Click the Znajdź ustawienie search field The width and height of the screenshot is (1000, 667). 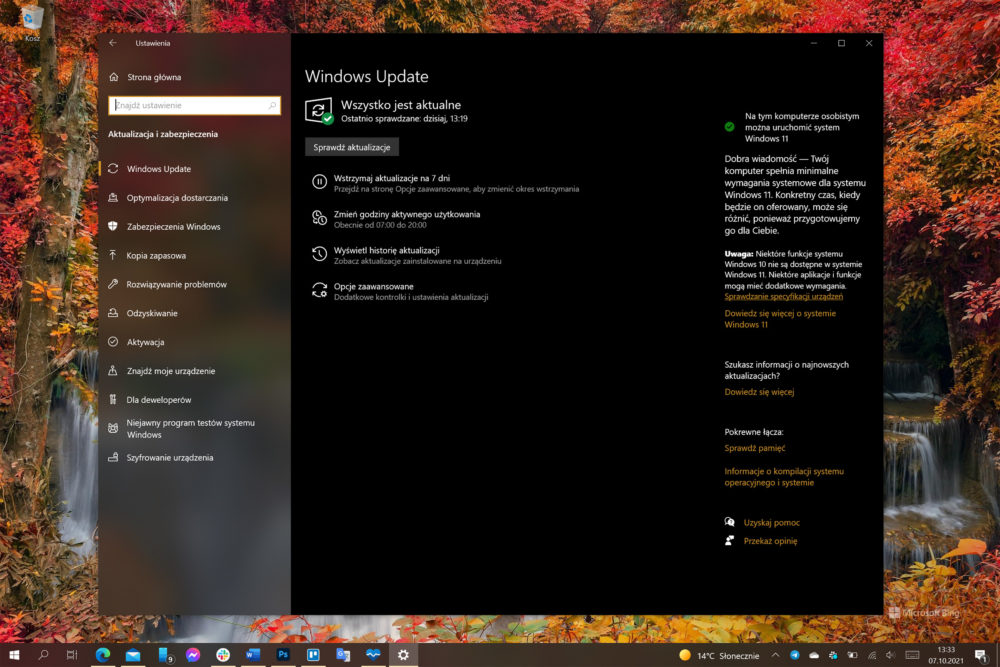[195, 105]
